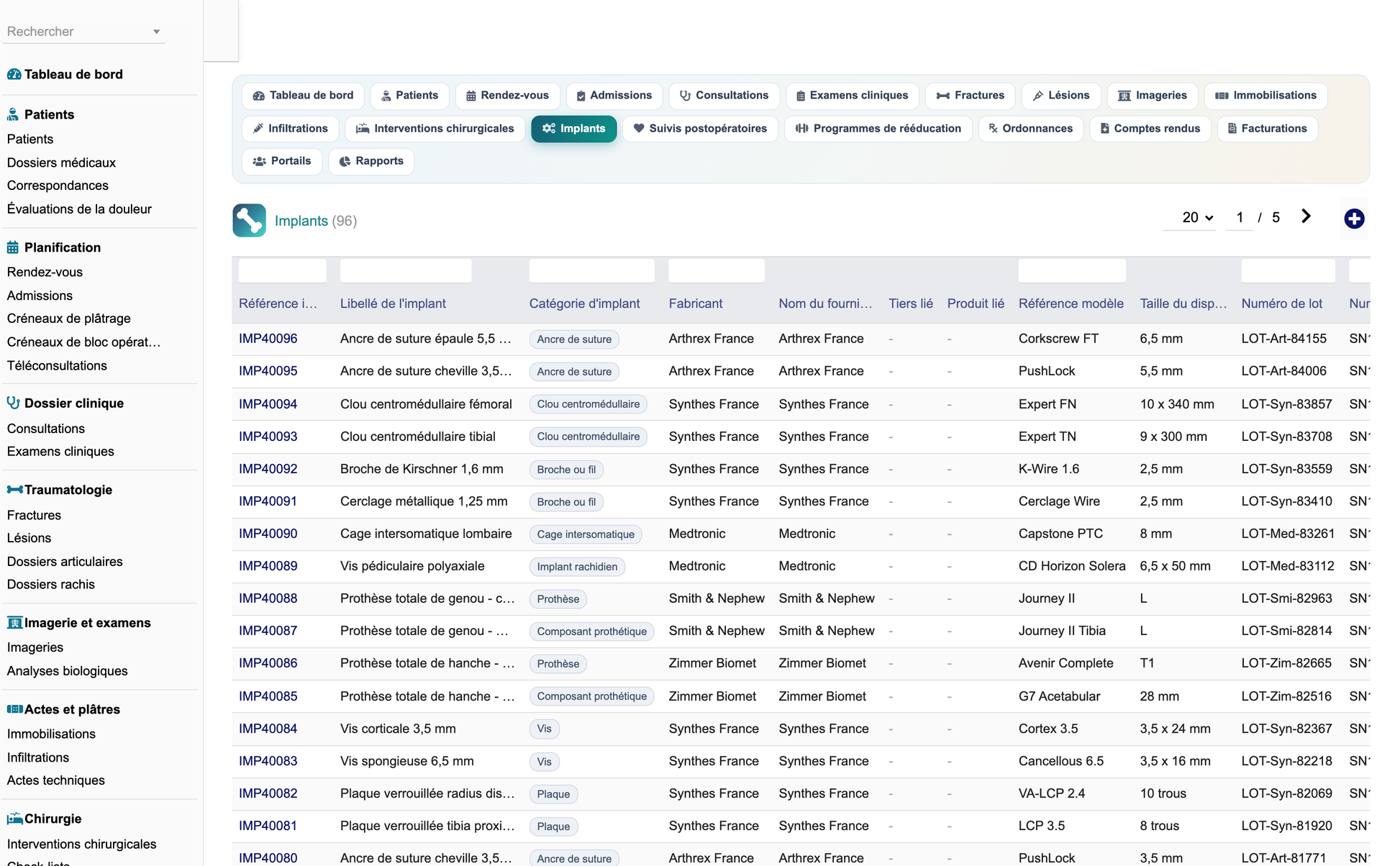Screen dimensions: 1400x866
Task: Open implant IMP40083 record
Action: click(268, 761)
